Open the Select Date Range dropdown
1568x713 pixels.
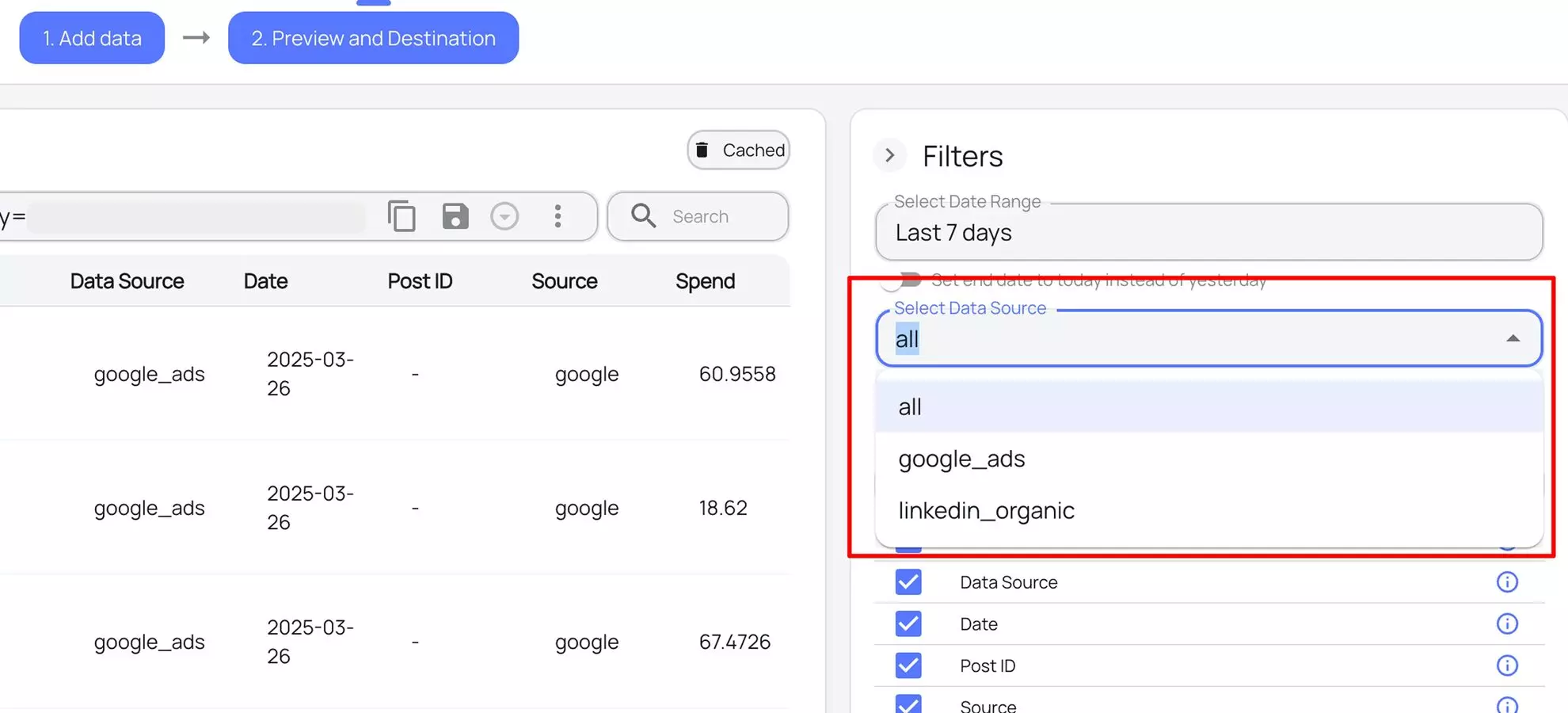point(1208,233)
